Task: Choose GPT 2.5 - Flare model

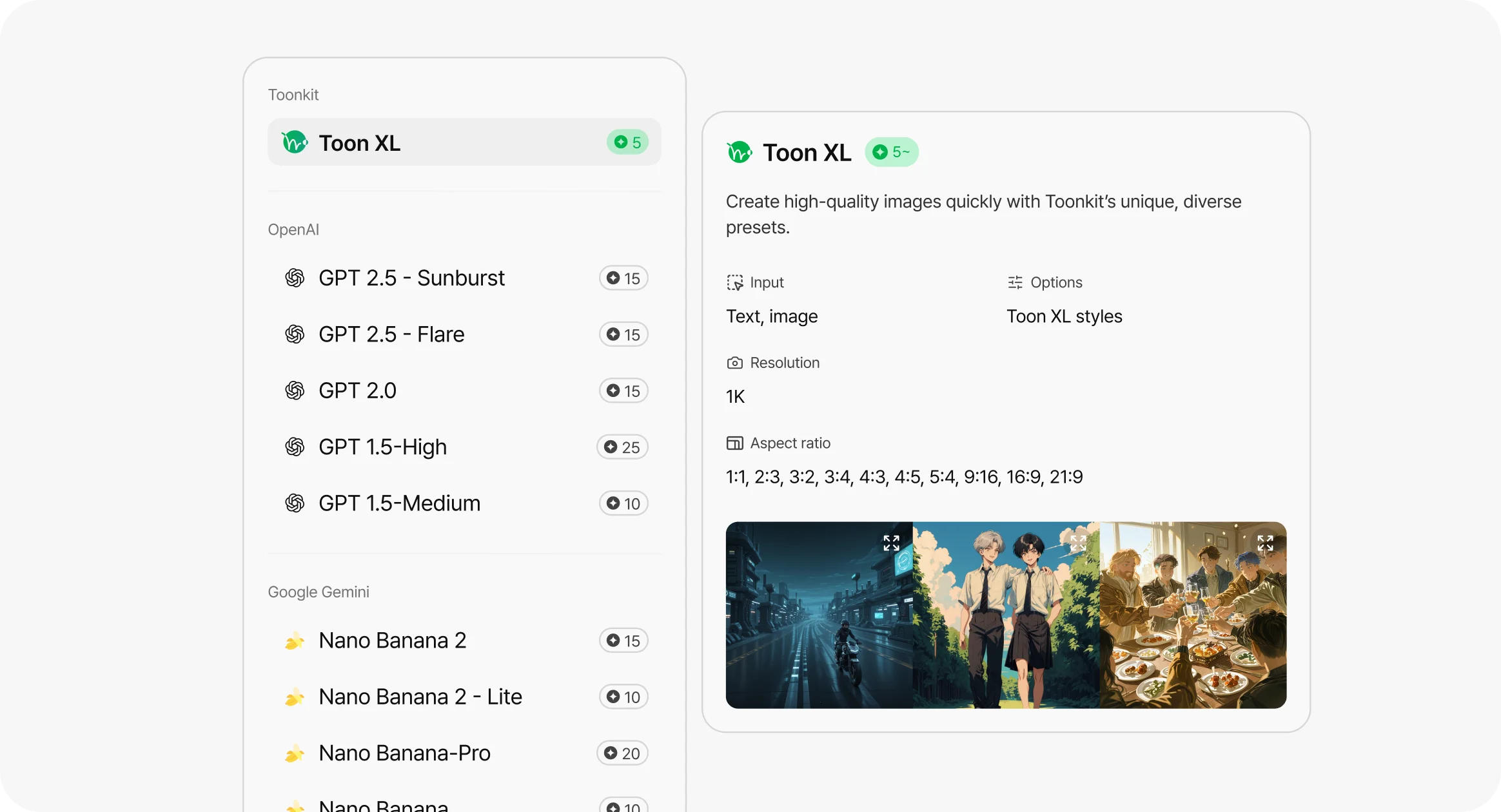Action: click(x=464, y=334)
